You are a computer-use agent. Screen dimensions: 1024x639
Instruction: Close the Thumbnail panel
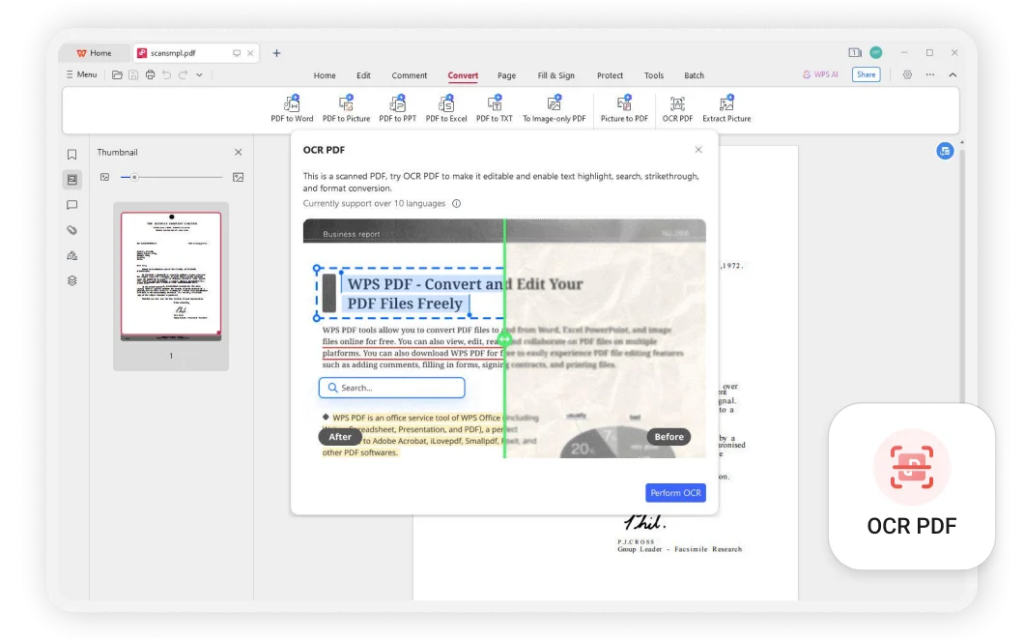(238, 152)
